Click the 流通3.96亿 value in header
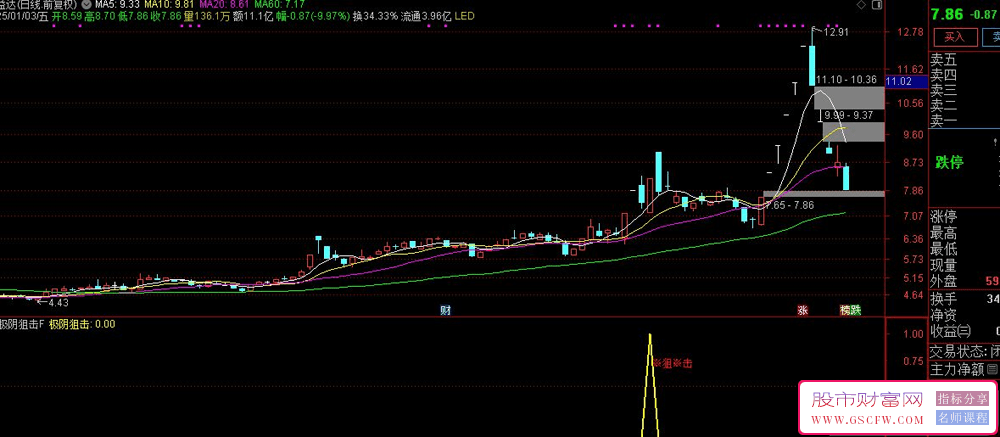1000x437 pixels. click(426, 15)
